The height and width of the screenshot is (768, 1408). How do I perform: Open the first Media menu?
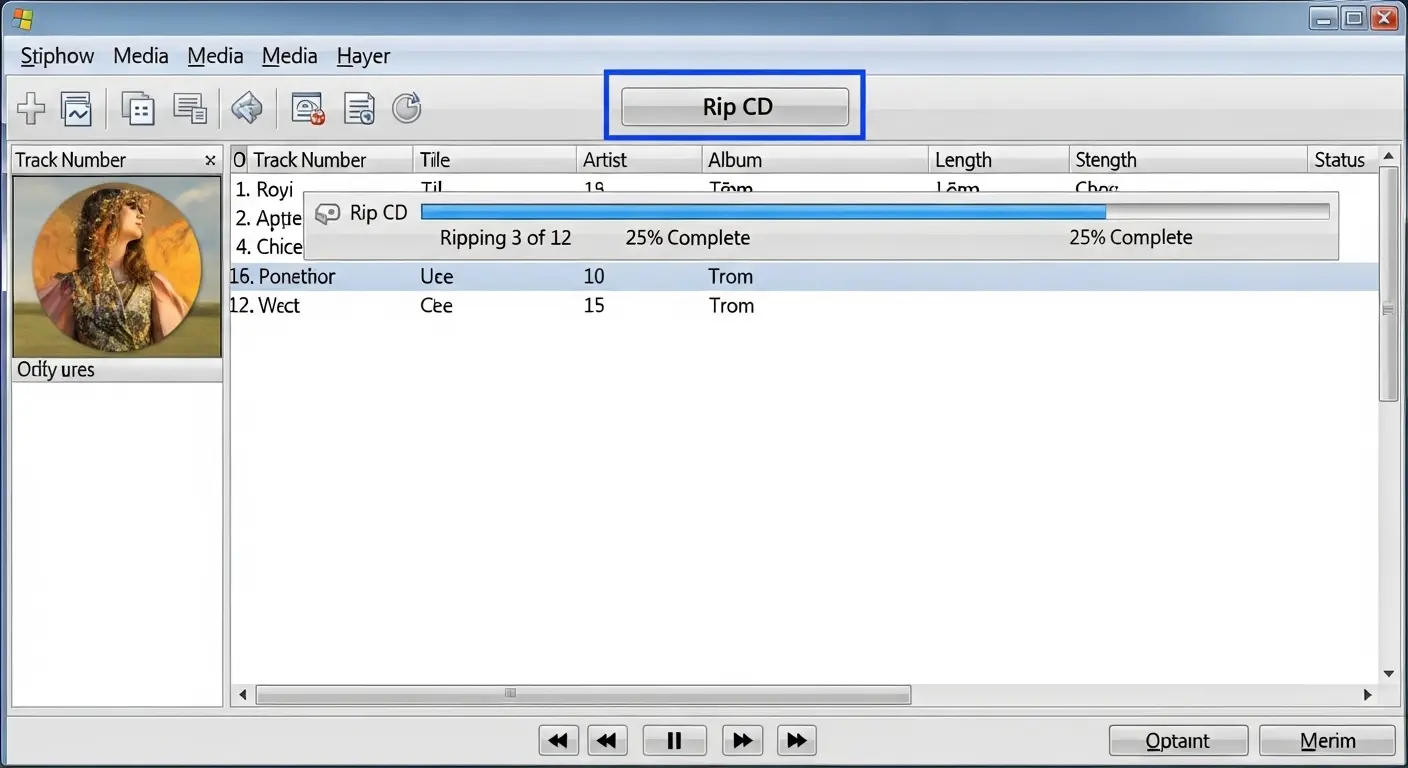click(x=141, y=56)
